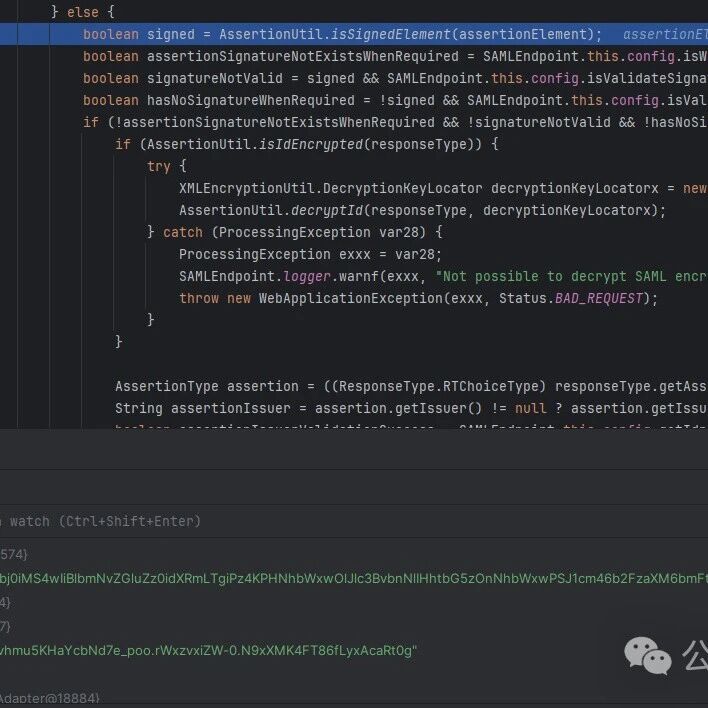
Task: Click XMLEncryptionUtil.DecryptionKeyLocator type name
Action: click(x=331, y=188)
